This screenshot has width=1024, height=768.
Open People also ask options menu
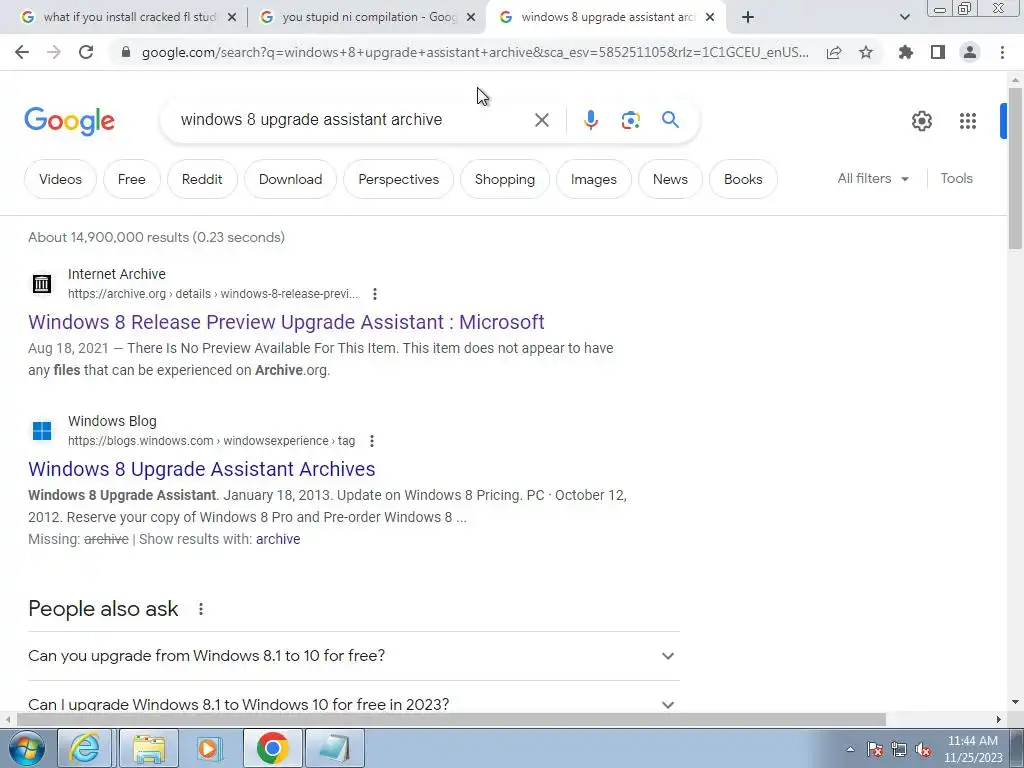pyautogui.click(x=200, y=609)
